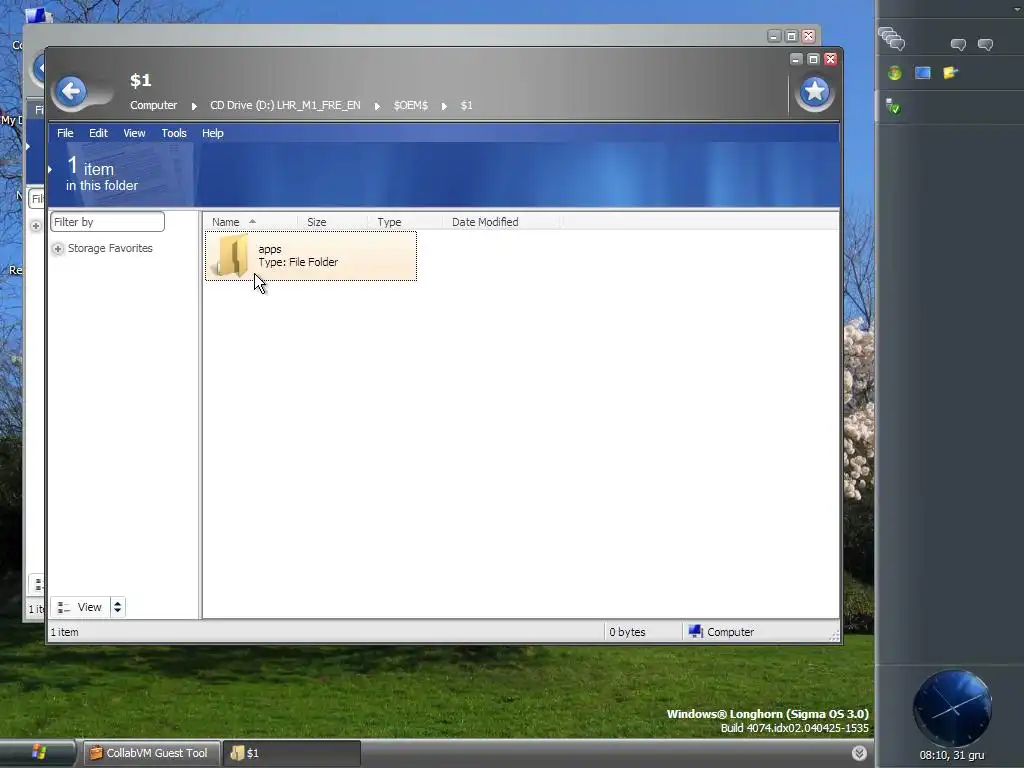Select the apps folder icon

232,256
